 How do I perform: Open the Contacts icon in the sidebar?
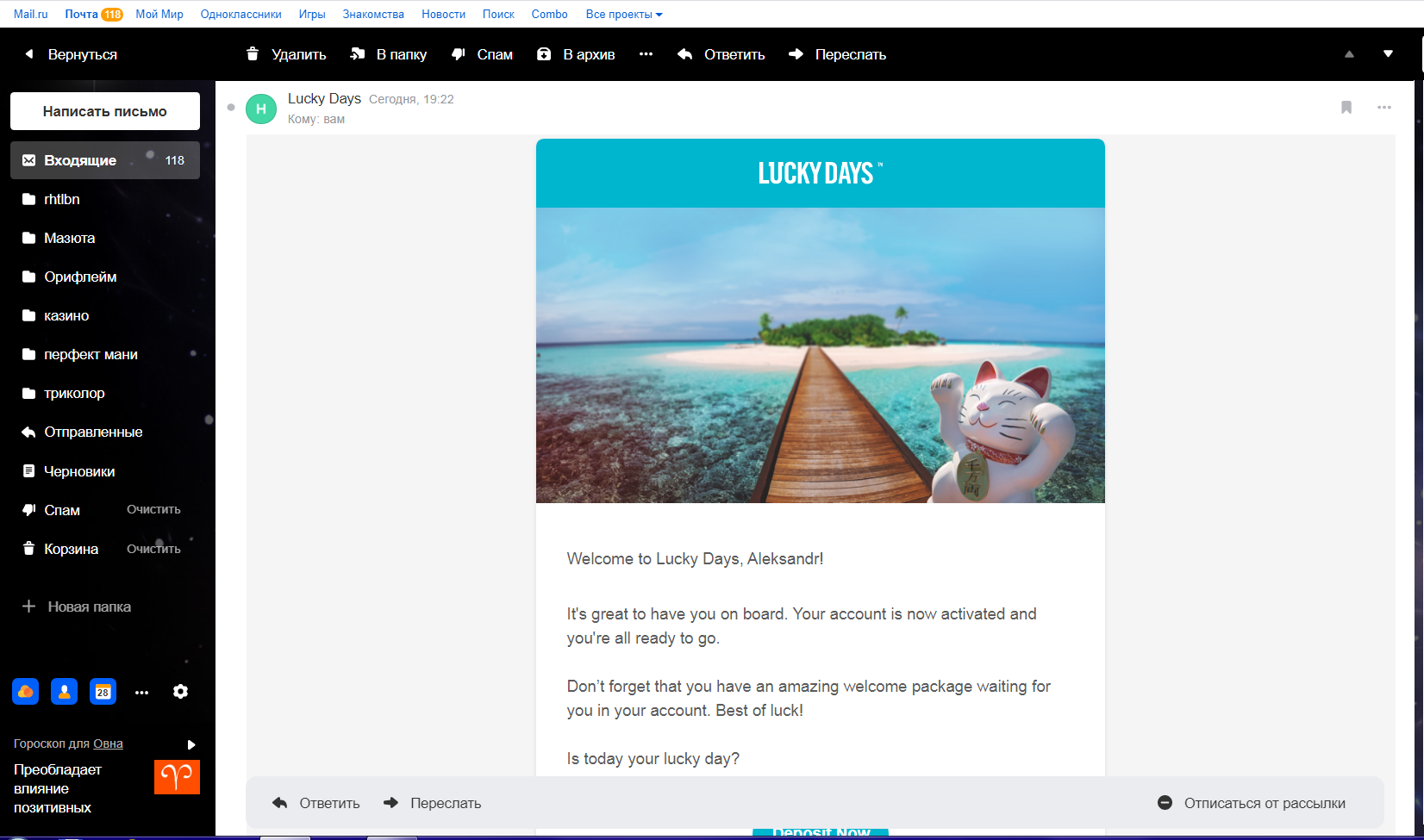coord(65,692)
